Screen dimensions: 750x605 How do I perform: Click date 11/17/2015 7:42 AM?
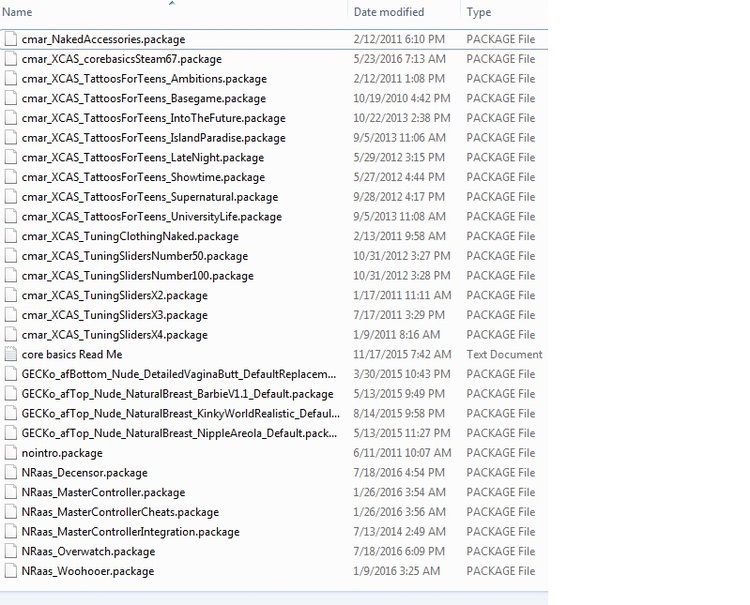pyautogui.click(x=402, y=354)
